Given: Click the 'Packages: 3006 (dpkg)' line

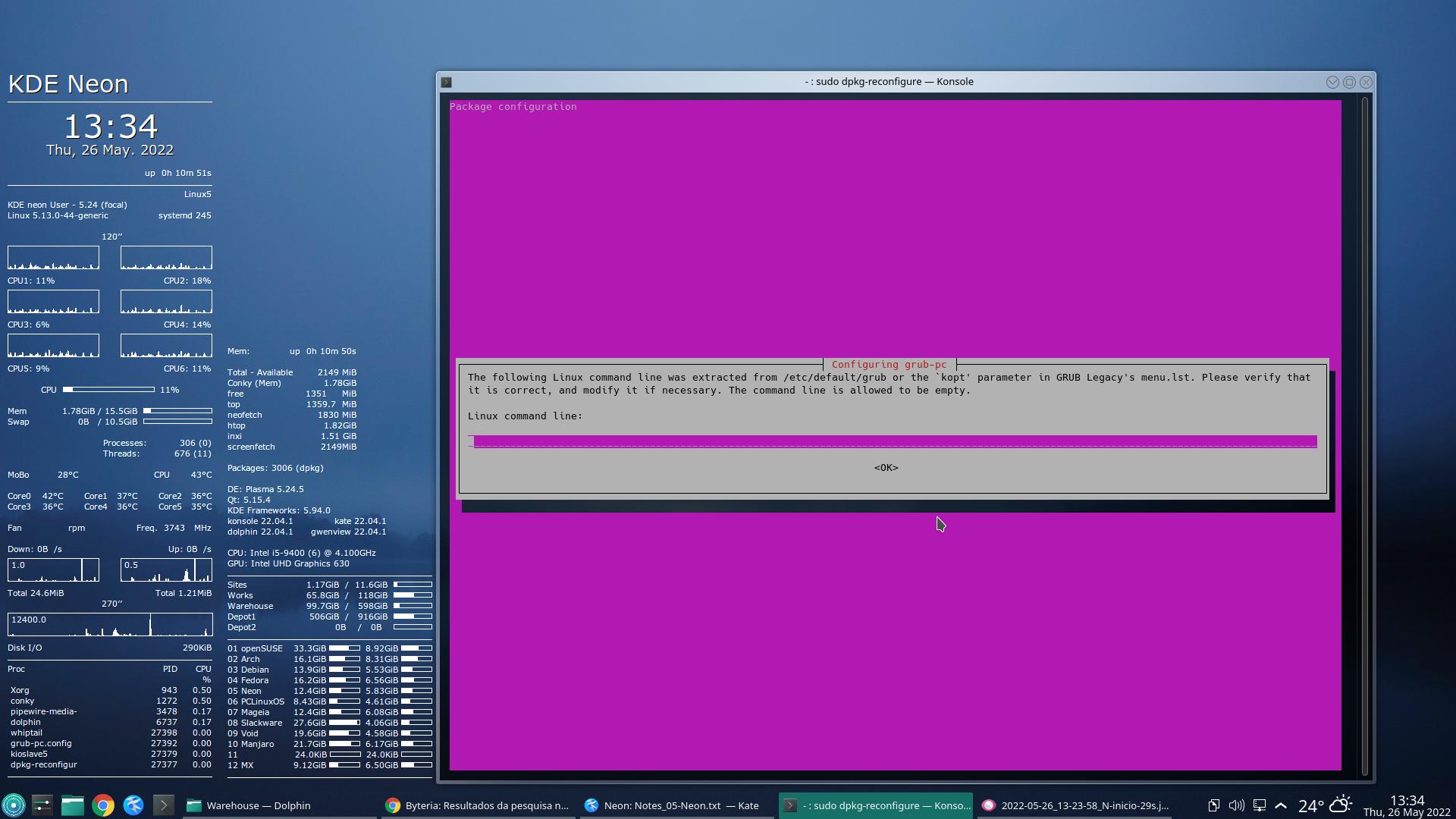Looking at the screenshot, I should point(275,468).
